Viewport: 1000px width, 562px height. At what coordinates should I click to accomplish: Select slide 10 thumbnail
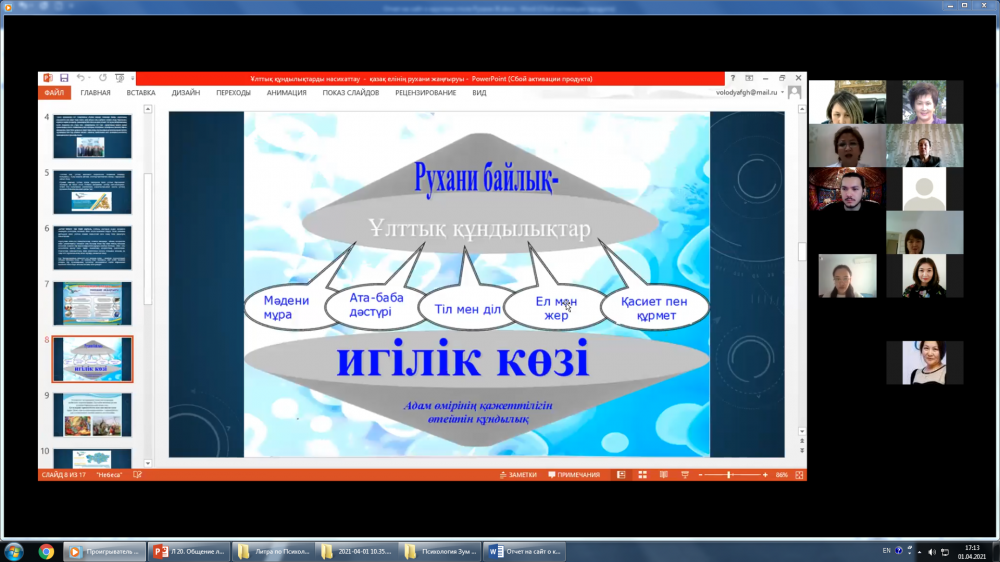[92, 458]
